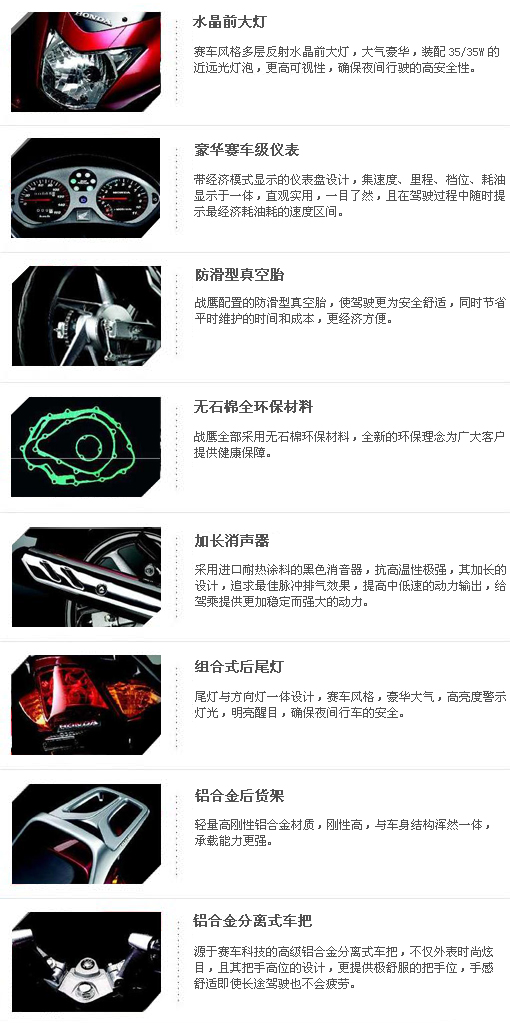Open the split aluminum handlebar thumbnail

86,962
